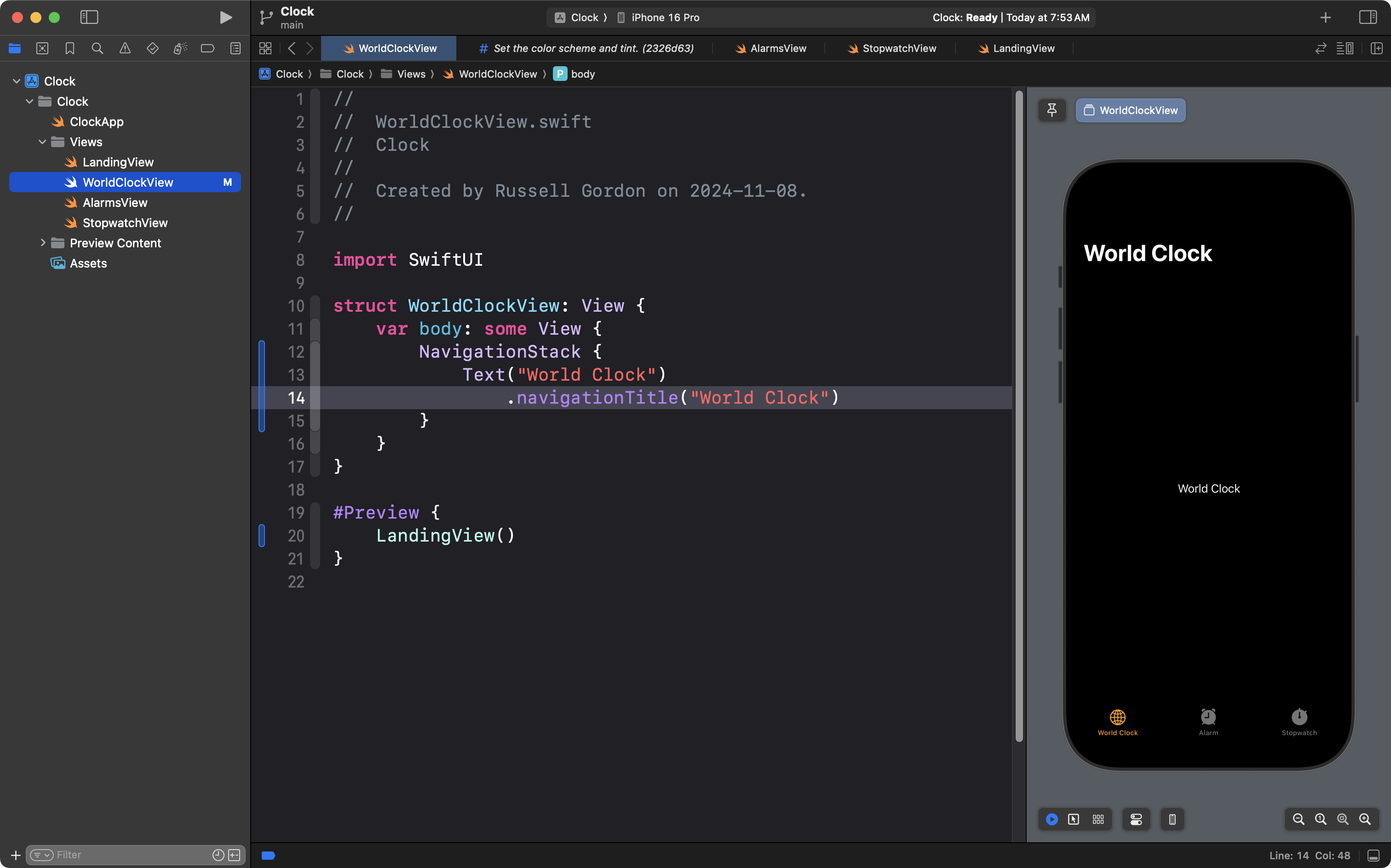Viewport: 1391px width, 868px height.
Task: Select ClockApp file in navigator
Action: pyautogui.click(x=96, y=122)
